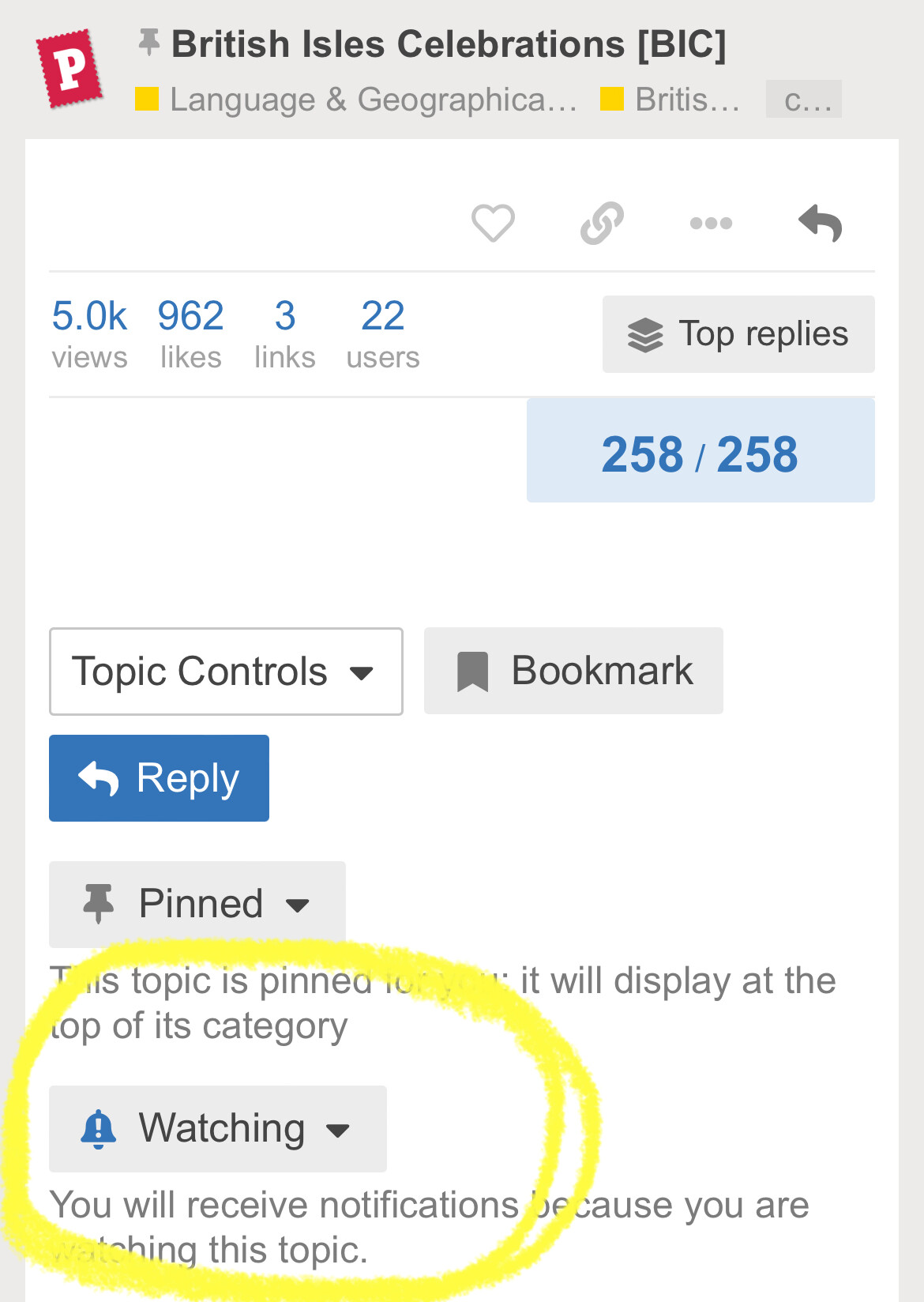
Task: Click the reply arrow icon on post
Action: (x=820, y=224)
